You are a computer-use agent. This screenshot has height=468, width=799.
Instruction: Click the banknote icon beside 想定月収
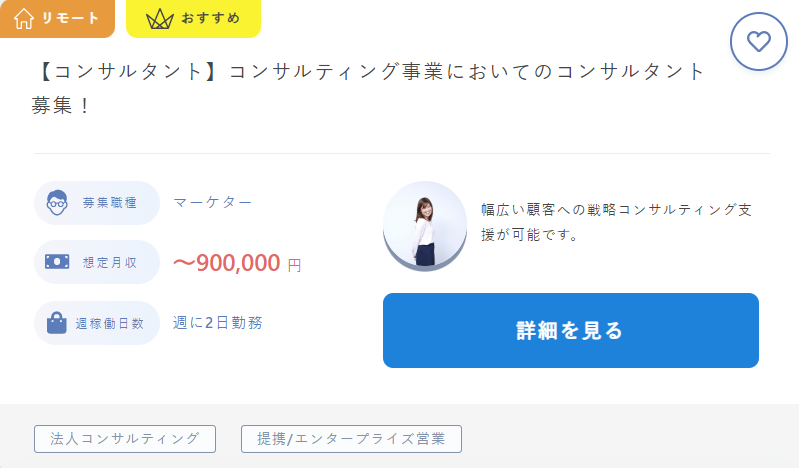pos(57,262)
